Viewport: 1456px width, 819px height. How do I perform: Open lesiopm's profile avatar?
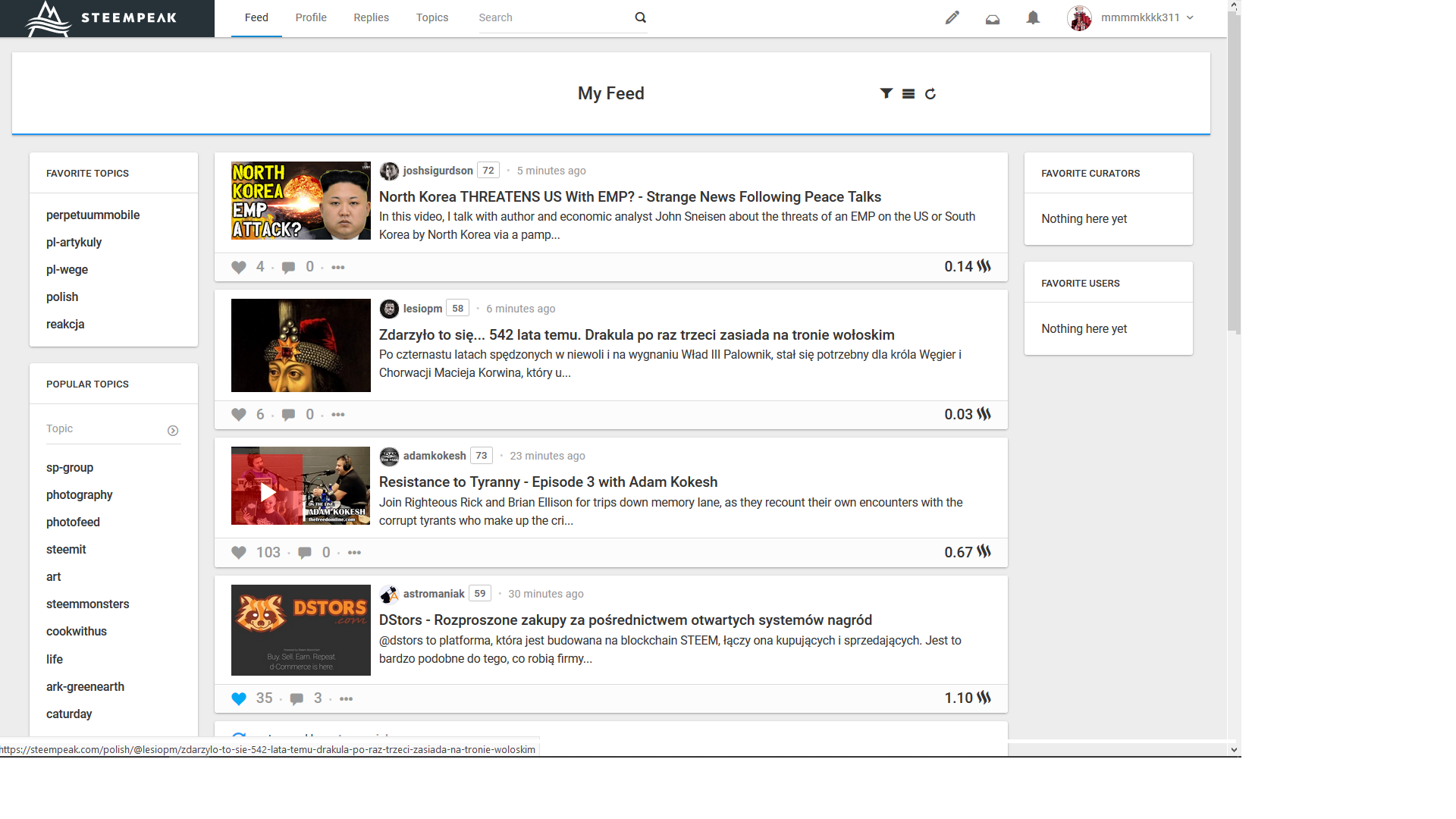pyautogui.click(x=389, y=309)
